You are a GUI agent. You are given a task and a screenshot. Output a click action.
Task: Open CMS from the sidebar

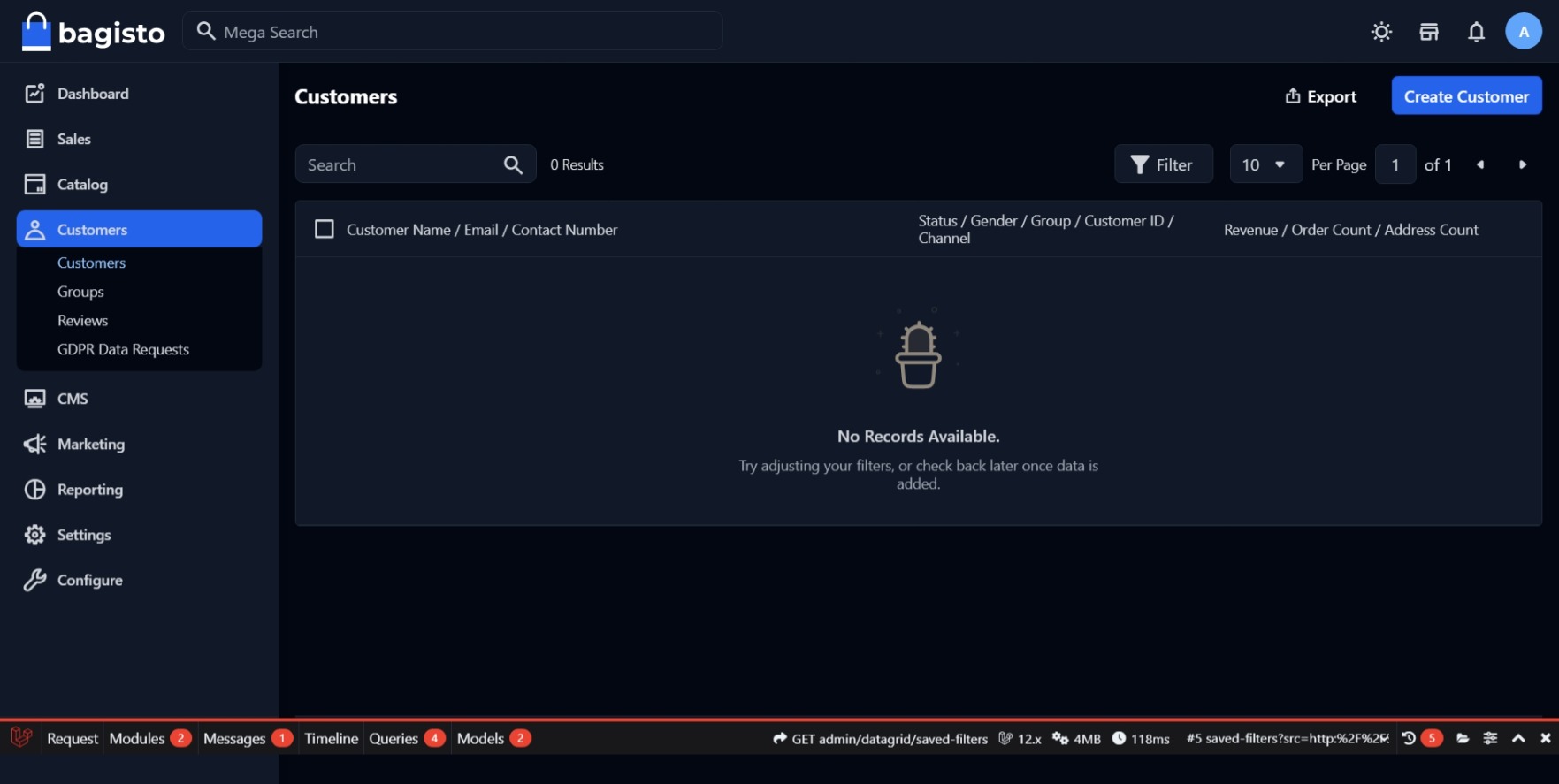[x=139, y=399]
